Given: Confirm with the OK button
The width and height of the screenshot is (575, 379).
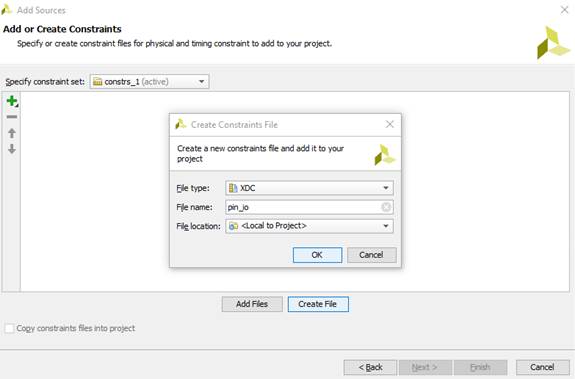Looking at the screenshot, I should [317, 255].
